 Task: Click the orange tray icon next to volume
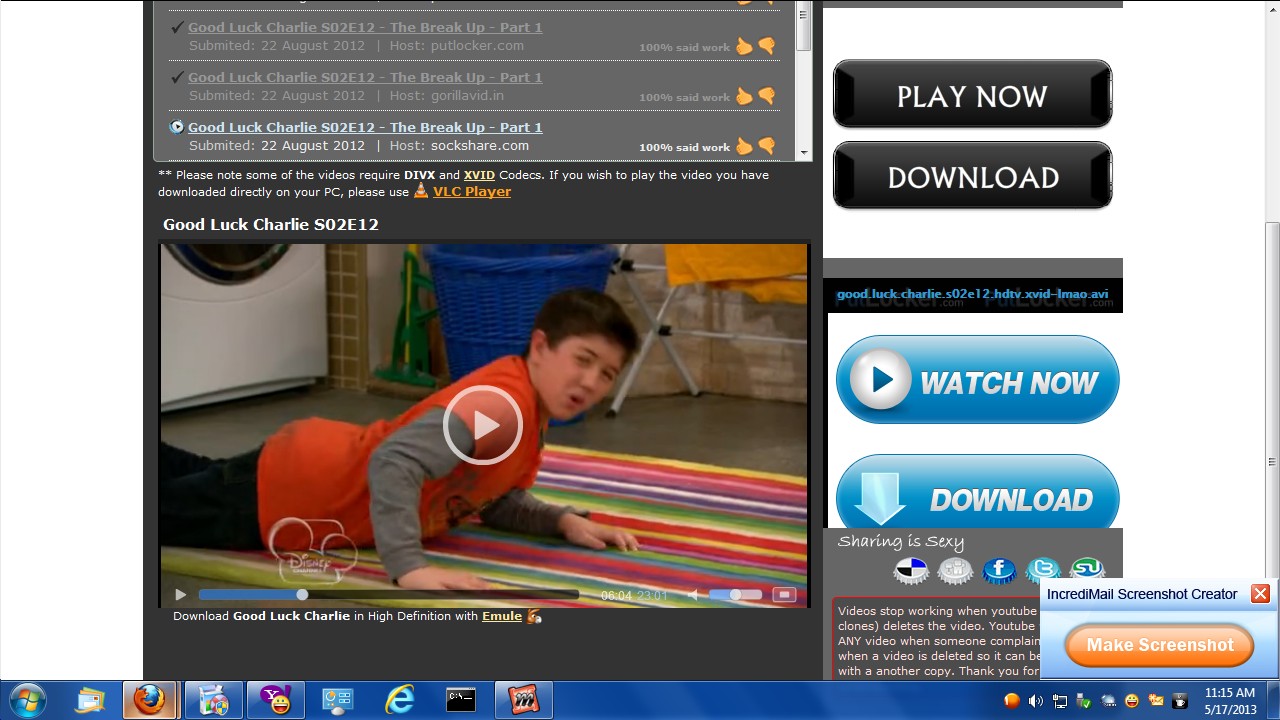tap(1012, 701)
